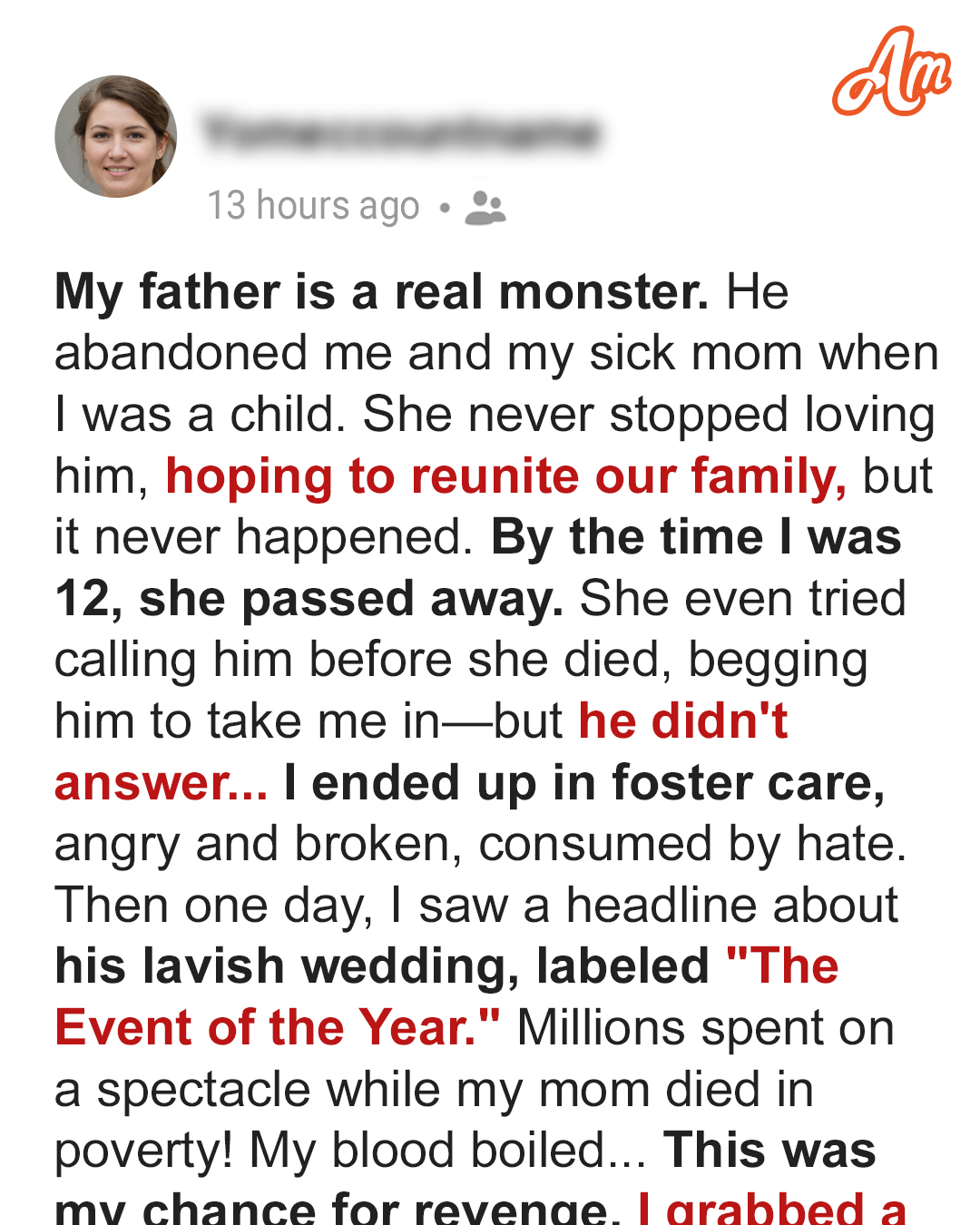This screenshot has height=1225, width=980.
Task: Click the red word 'answer...'
Action: [161, 783]
